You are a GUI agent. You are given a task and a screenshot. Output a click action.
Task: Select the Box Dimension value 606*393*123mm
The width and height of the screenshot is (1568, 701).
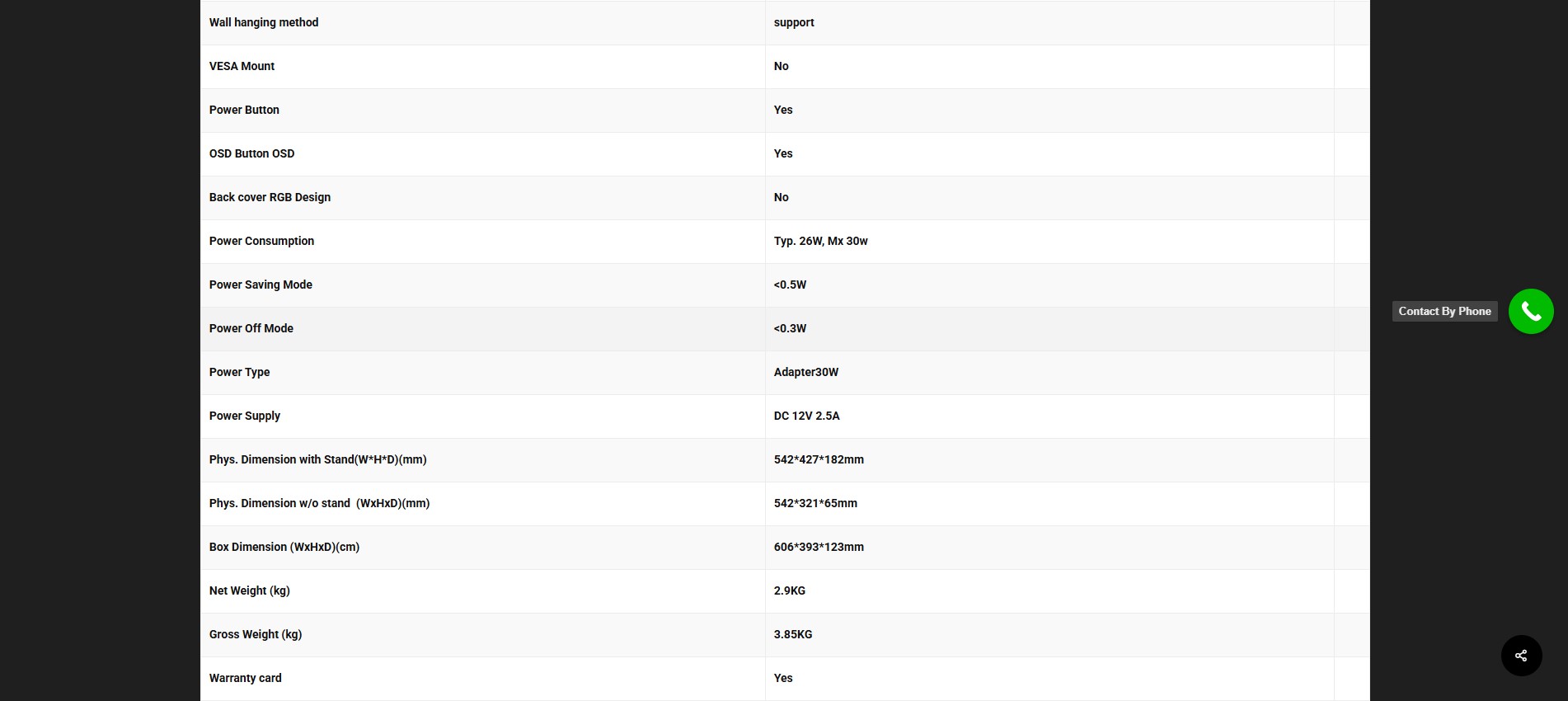click(819, 547)
